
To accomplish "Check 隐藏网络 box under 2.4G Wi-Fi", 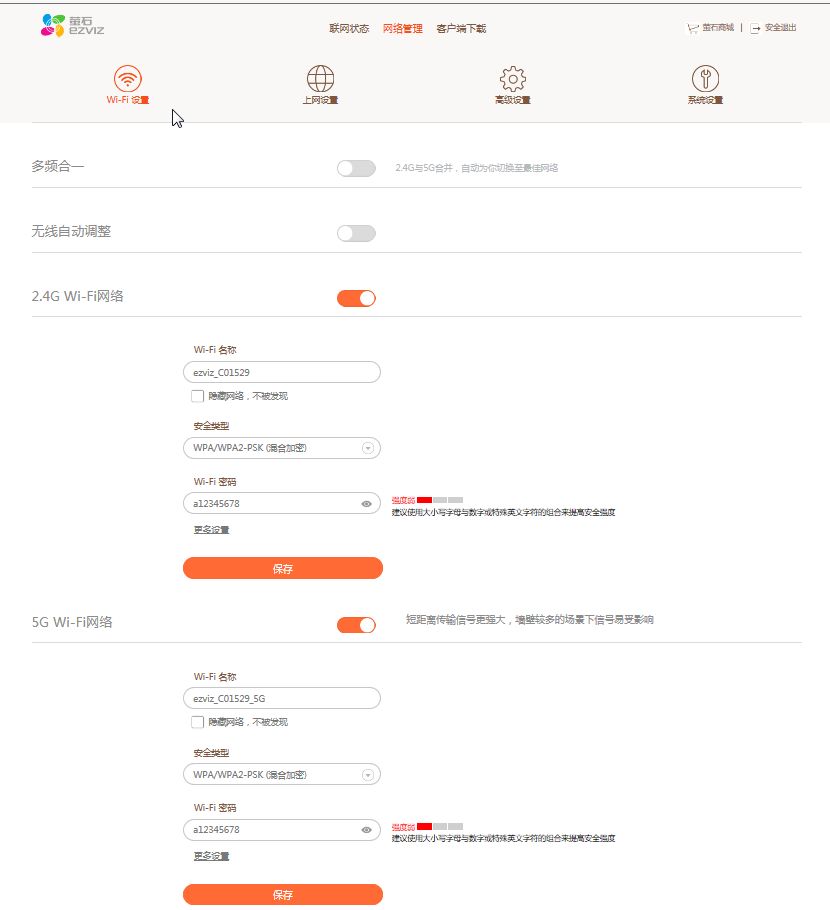I will 197,396.
